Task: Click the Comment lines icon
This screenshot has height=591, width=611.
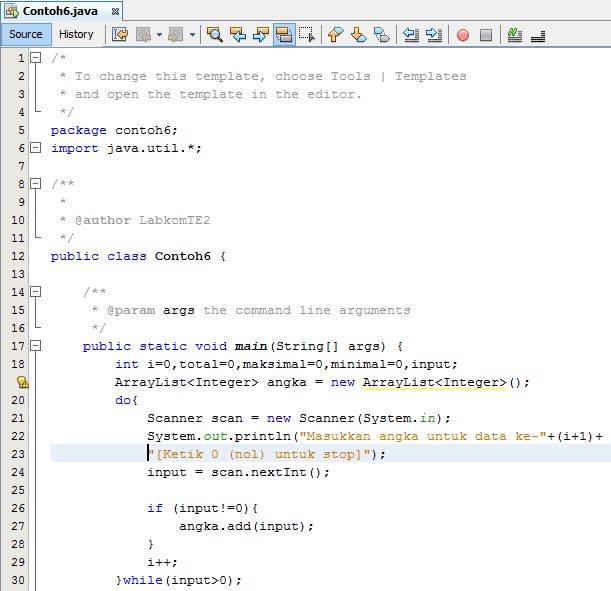Action: pos(515,35)
